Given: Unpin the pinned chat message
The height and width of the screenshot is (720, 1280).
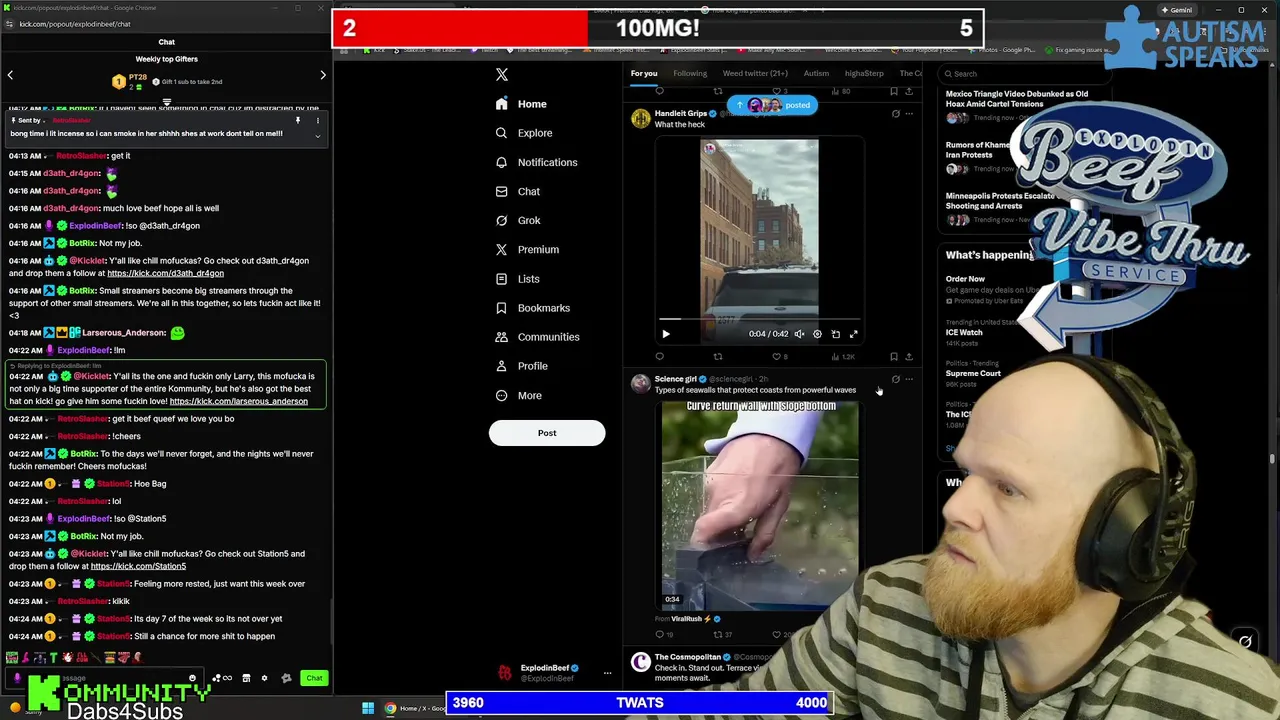Looking at the screenshot, I should pos(297,121).
